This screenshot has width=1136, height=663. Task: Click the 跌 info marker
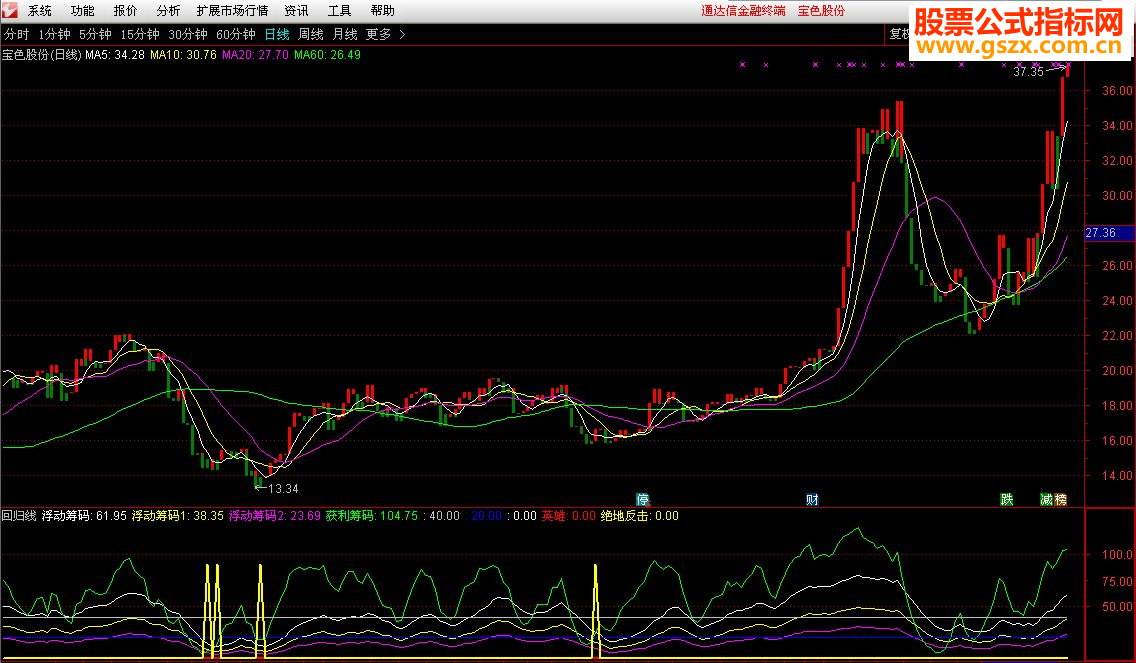pos(1007,499)
